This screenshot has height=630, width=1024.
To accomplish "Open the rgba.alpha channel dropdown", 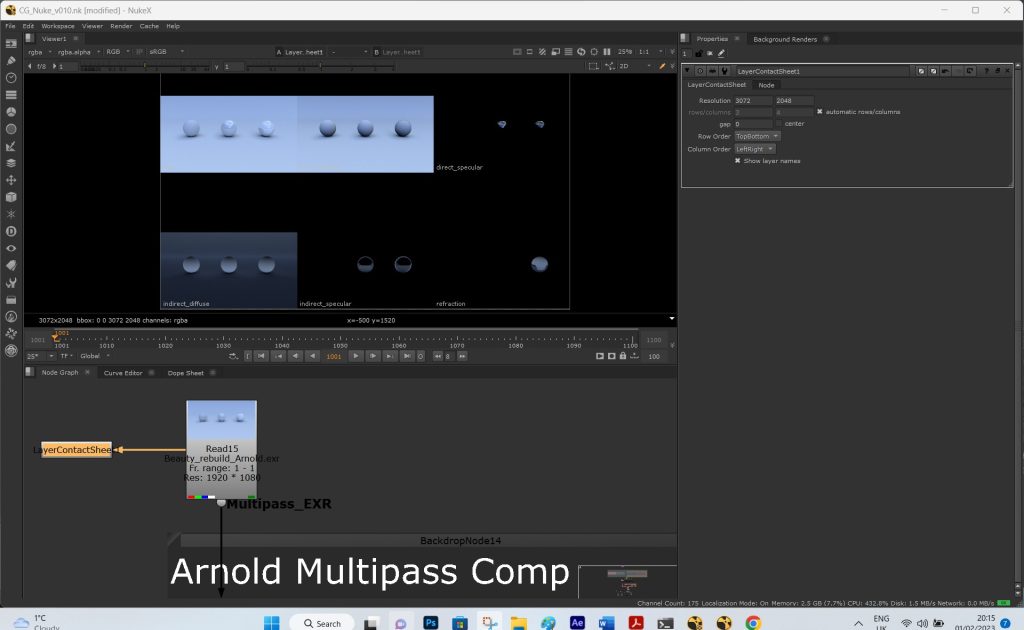I will tap(78, 52).
